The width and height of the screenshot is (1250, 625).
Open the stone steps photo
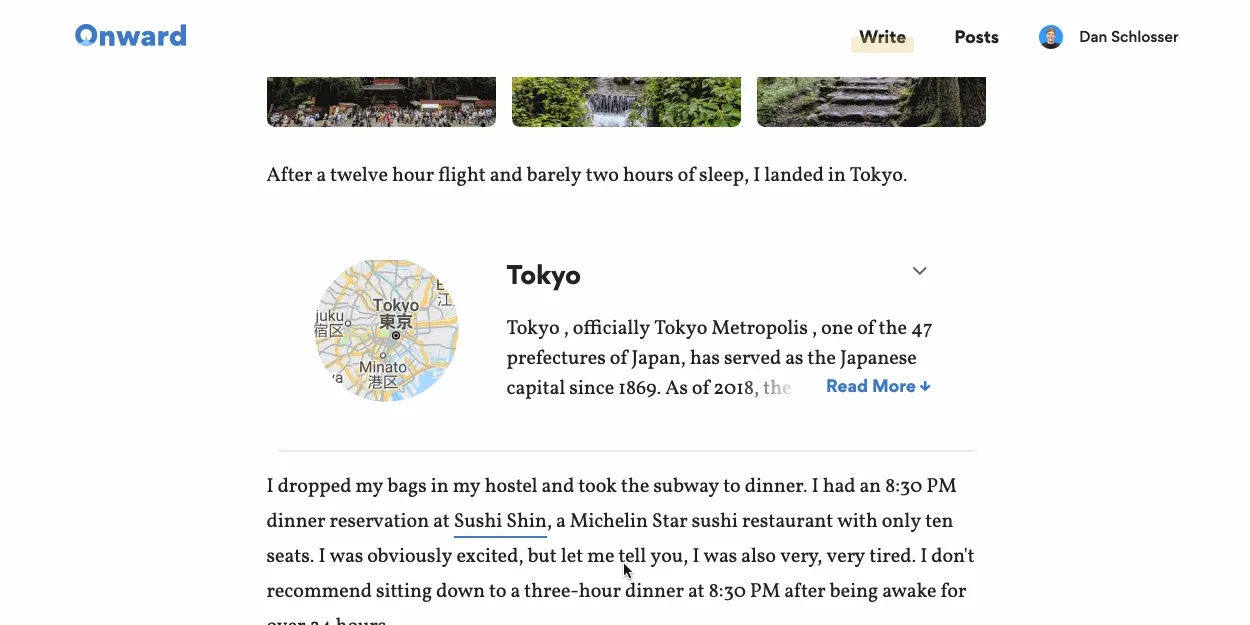pos(871,102)
